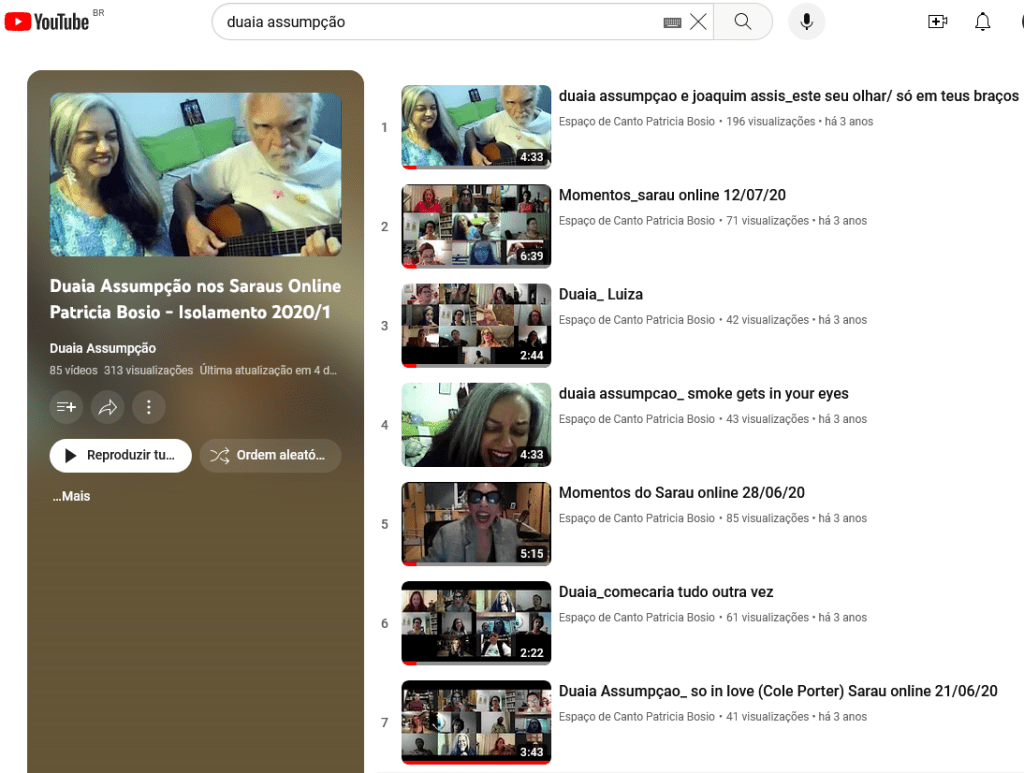Open the large playlist cover thumbnail
1024x773 pixels.
pyautogui.click(x=195, y=175)
